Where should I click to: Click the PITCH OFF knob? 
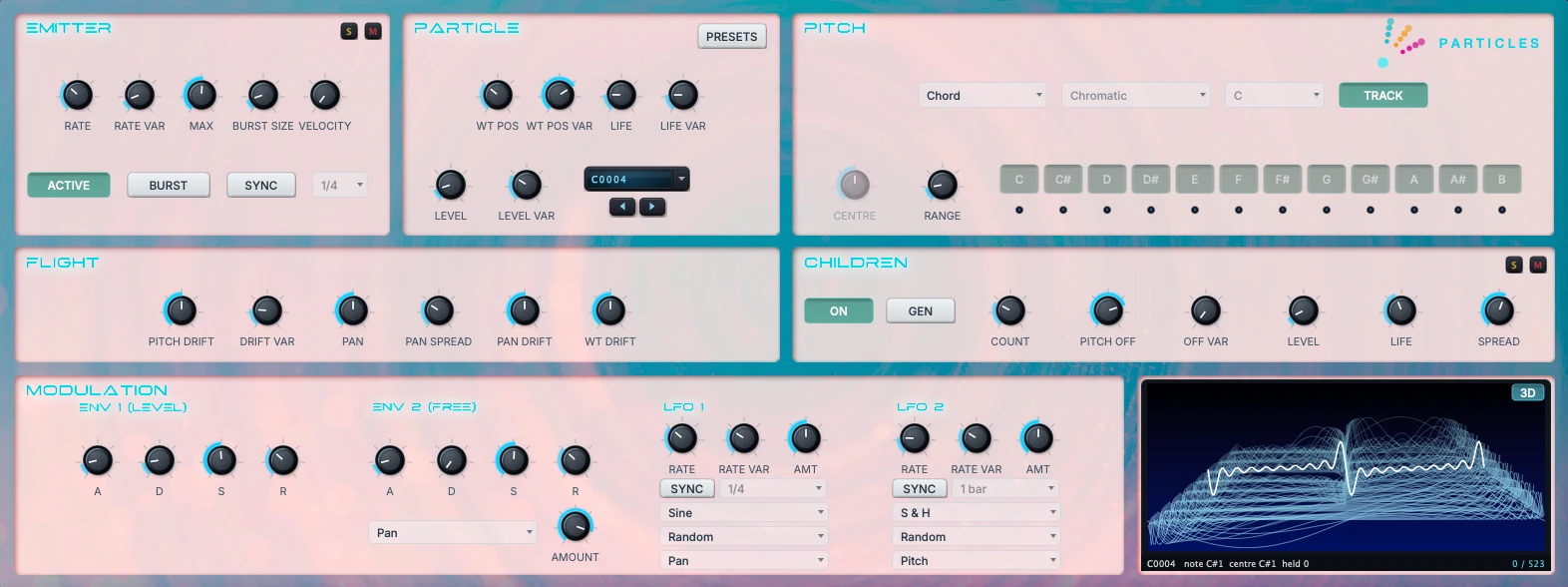(1108, 310)
